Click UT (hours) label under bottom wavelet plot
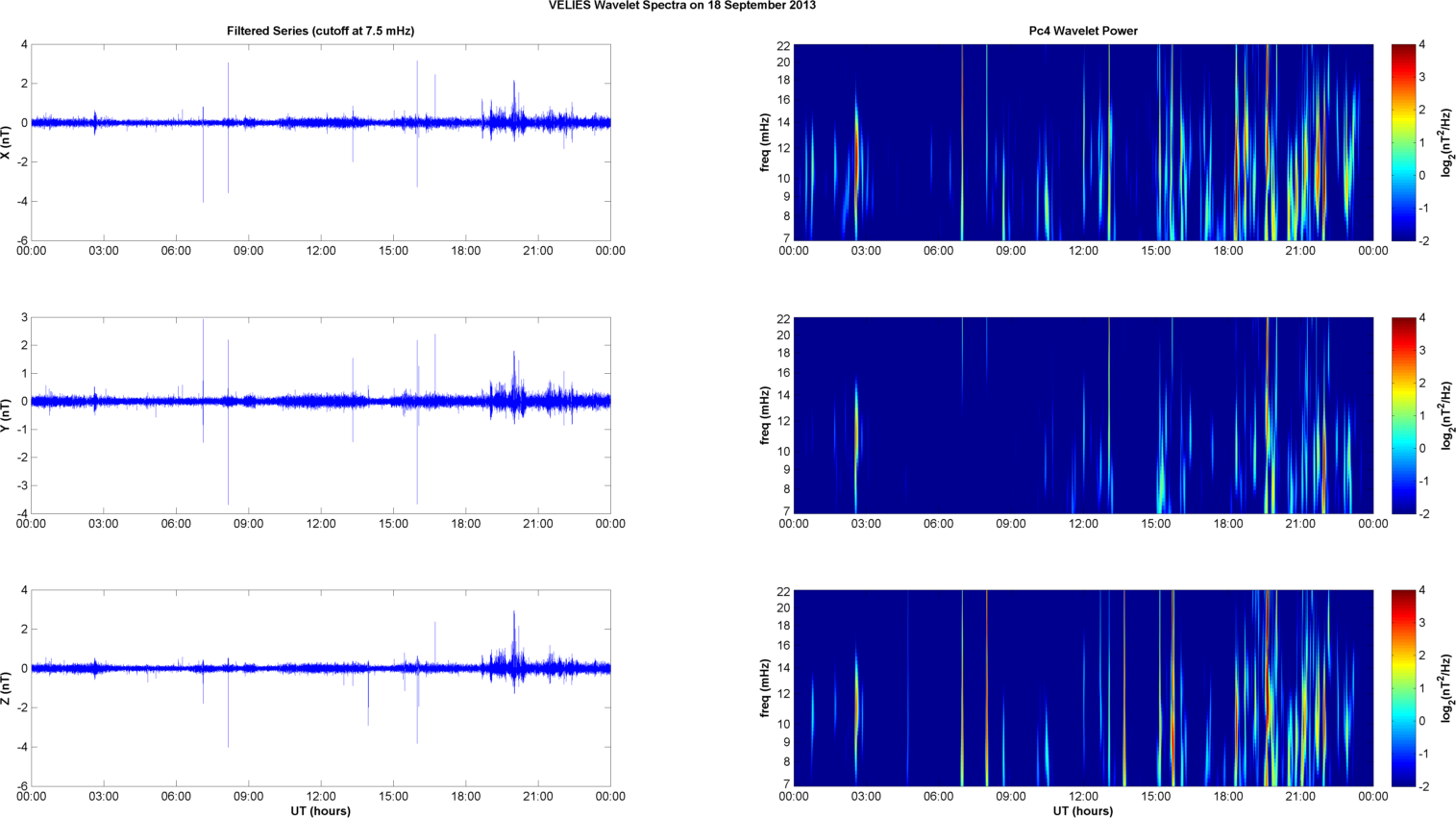This screenshot has height=818, width=1456. [1083, 811]
